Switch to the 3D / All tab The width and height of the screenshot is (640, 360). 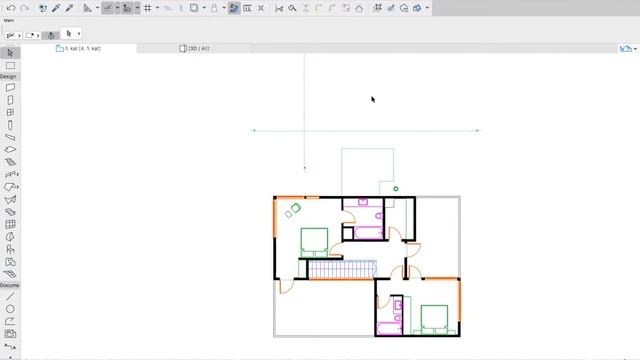[194, 48]
